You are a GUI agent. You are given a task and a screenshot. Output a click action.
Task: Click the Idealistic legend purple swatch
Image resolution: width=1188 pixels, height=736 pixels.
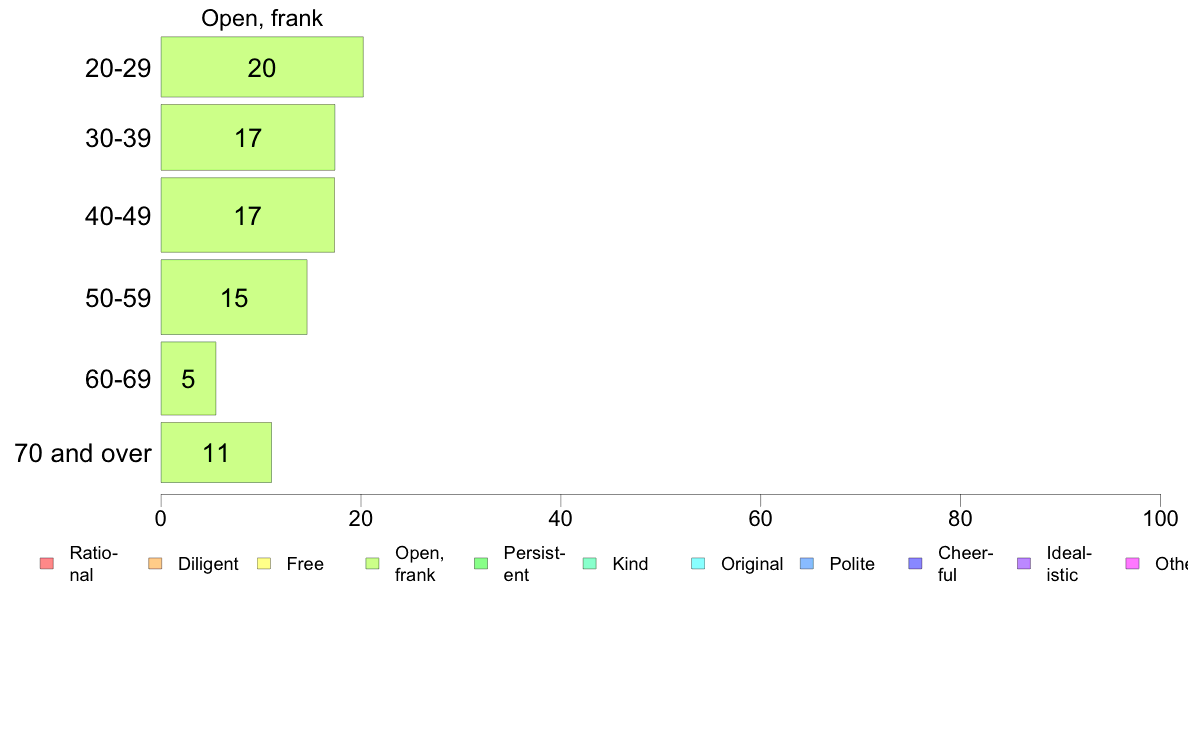click(1024, 563)
